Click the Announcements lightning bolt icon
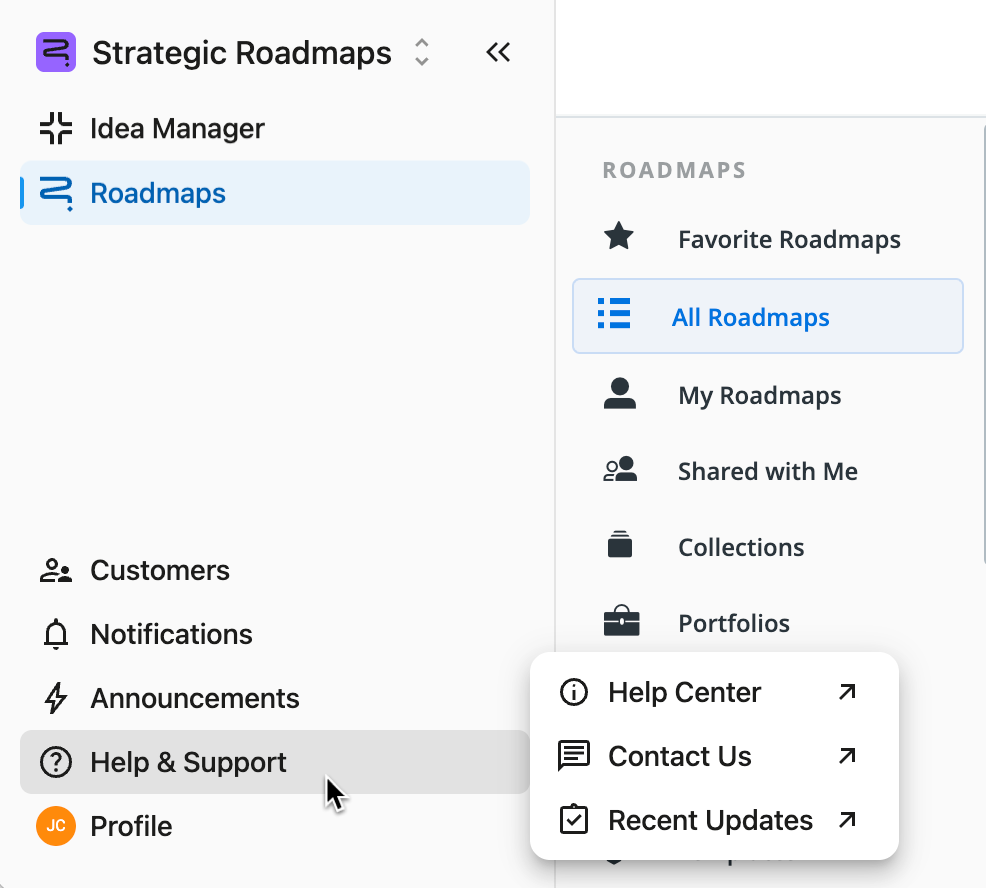Viewport: 986px width, 888px height. 56,698
